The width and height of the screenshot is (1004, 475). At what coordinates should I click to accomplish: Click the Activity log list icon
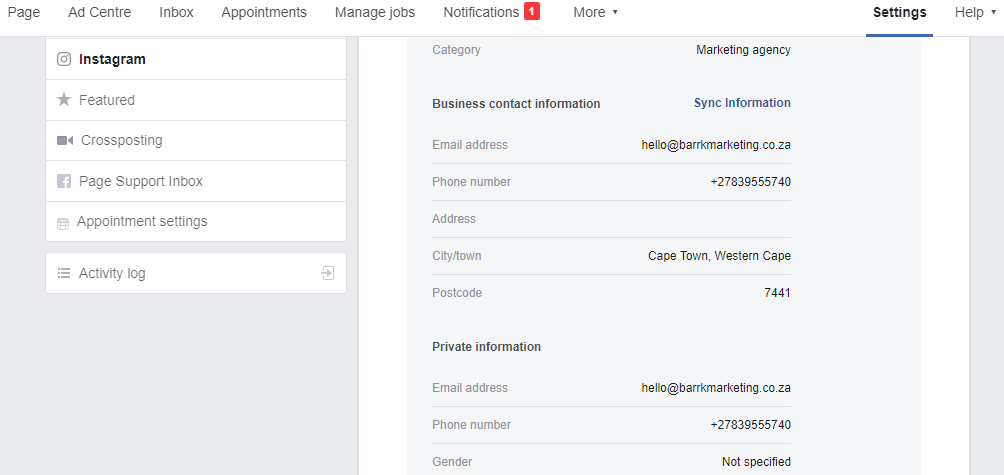[x=64, y=273]
